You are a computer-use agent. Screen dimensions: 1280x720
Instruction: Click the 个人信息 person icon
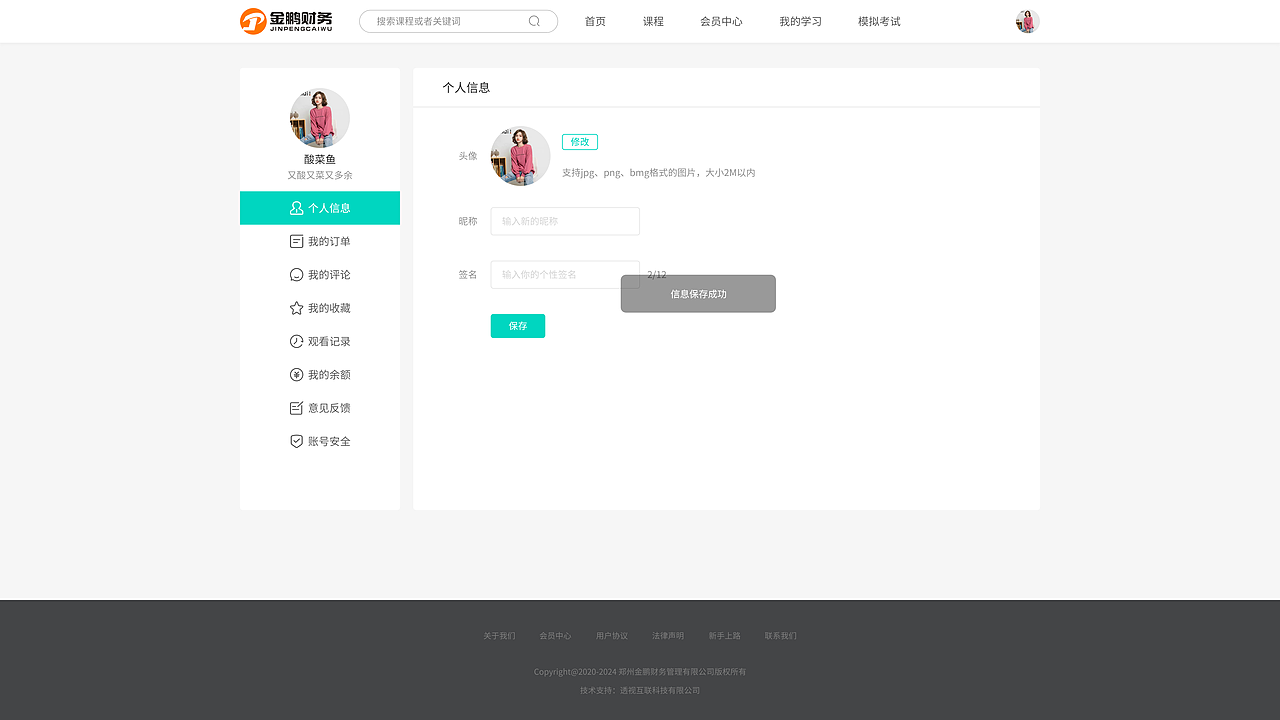point(296,208)
